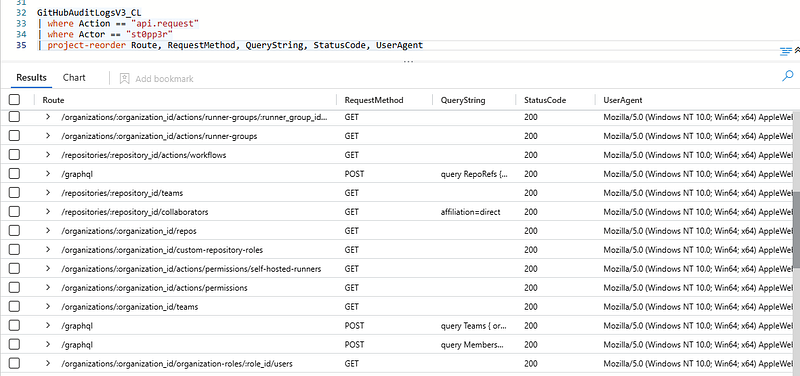
Task: Check the organization-roles users row checkbox
Action: (14, 363)
